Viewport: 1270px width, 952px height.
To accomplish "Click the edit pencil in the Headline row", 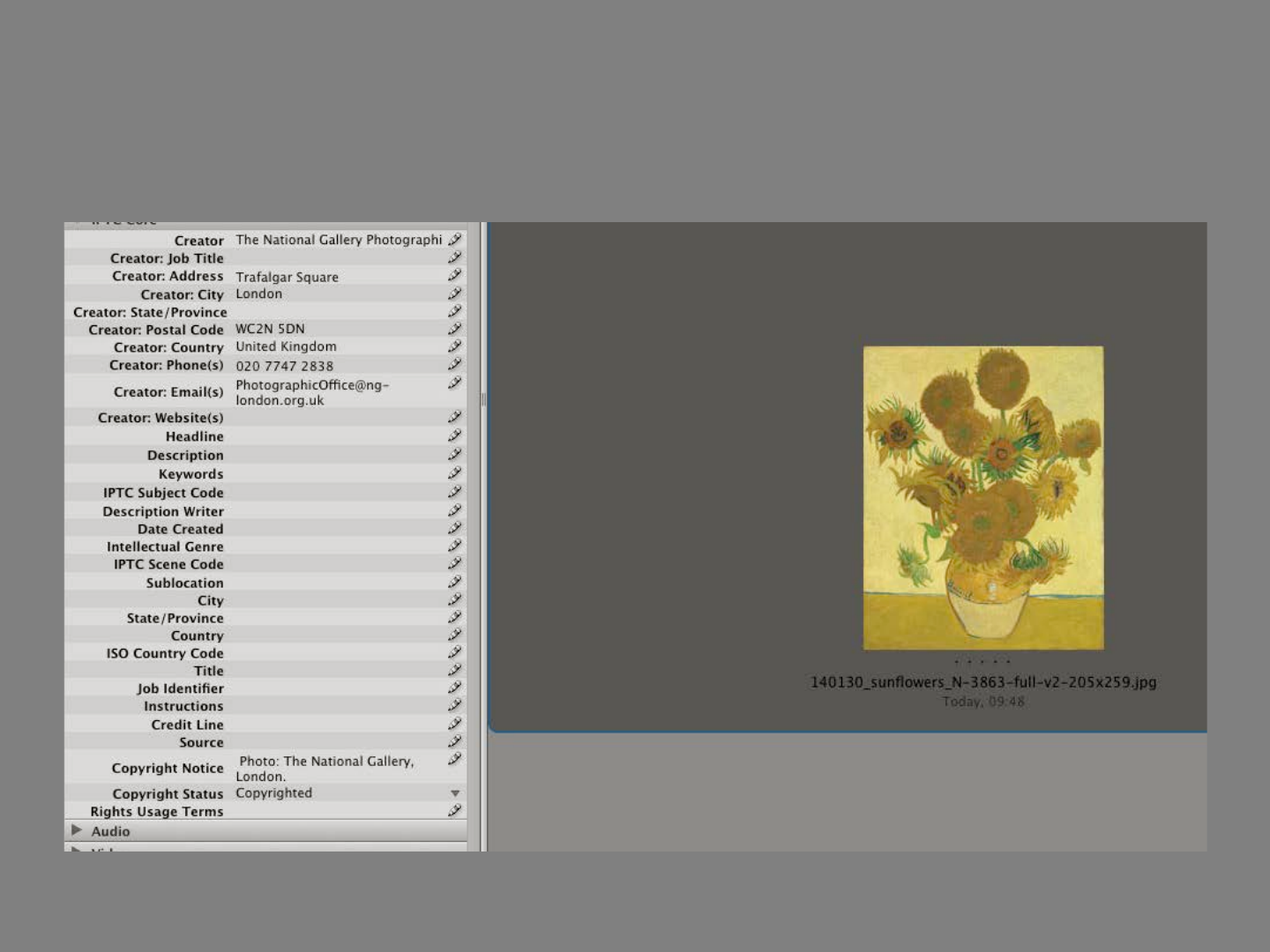I will coord(455,435).
